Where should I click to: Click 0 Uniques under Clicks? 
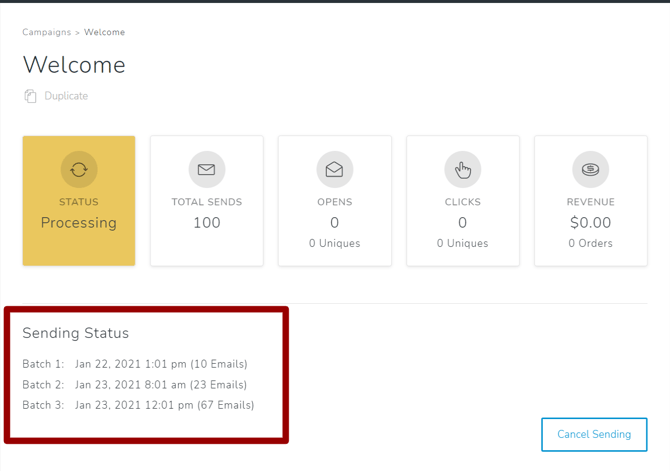462,243
